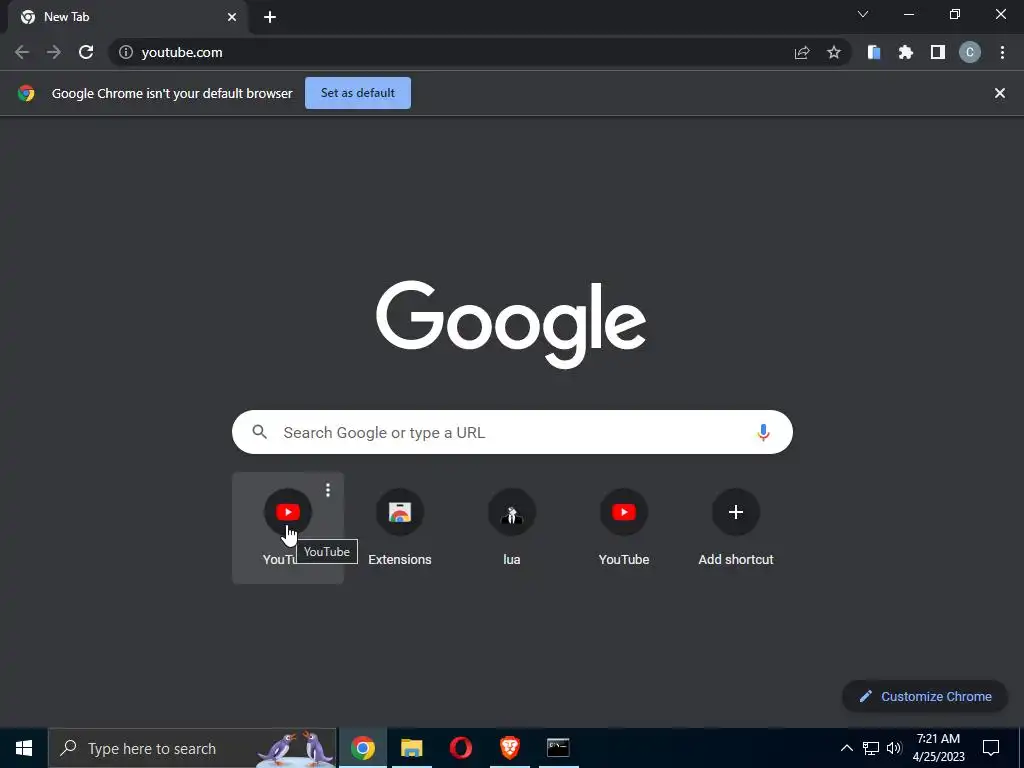Click youtube.com in the address bar
The height and width of the screenshot is (768, 1024).
click(182, 52)
